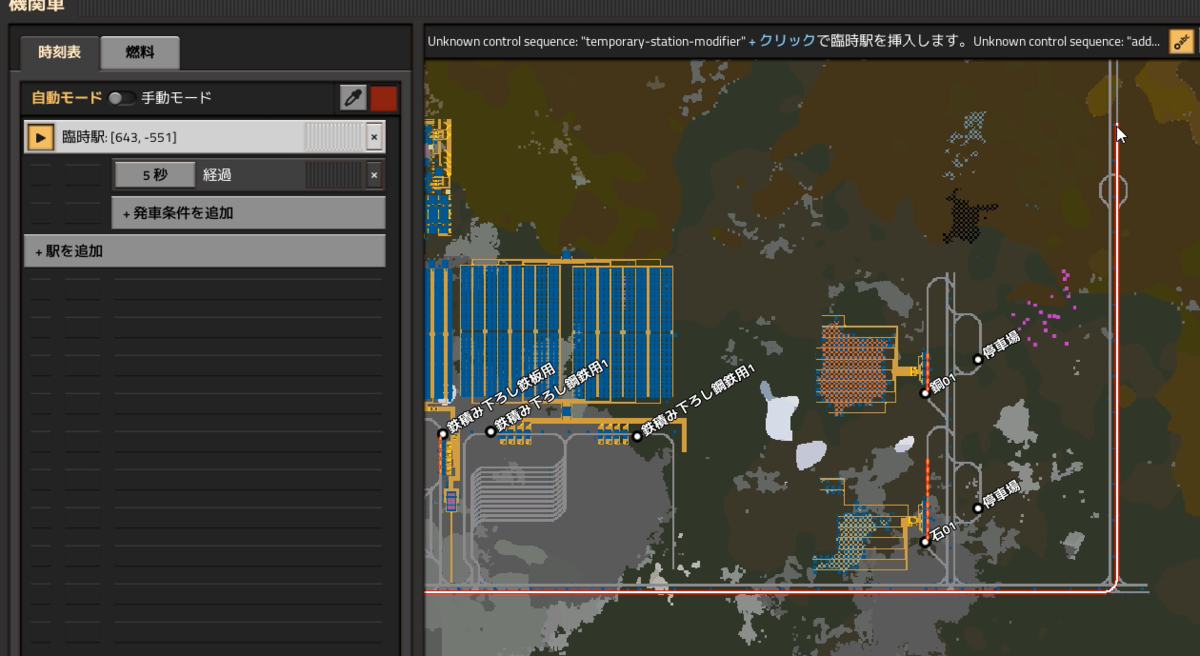Open the red train color swatch
Screen dimensions: 1200x656
tap(384, 98)
